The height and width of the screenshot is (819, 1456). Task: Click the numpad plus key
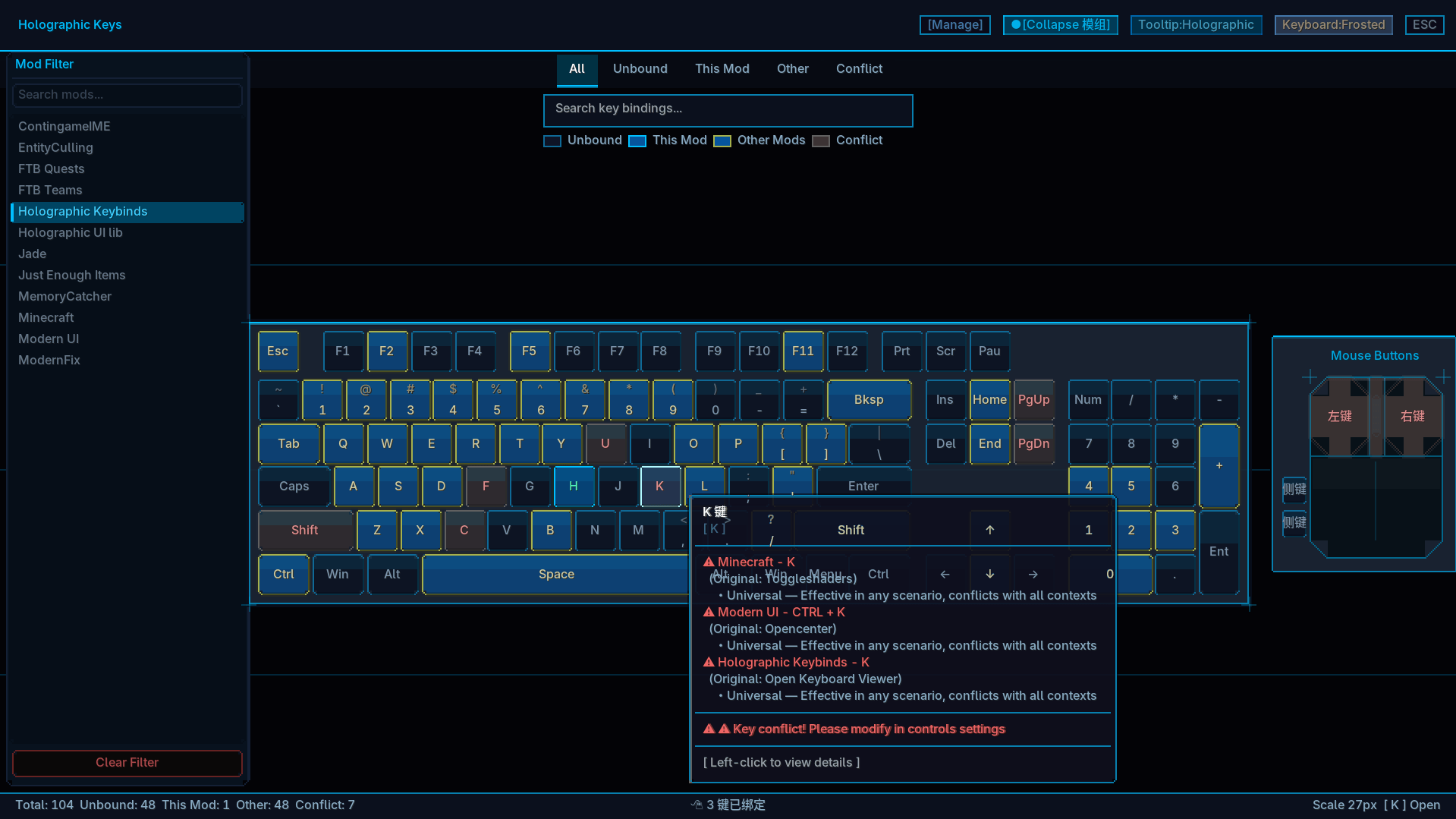1219,465
